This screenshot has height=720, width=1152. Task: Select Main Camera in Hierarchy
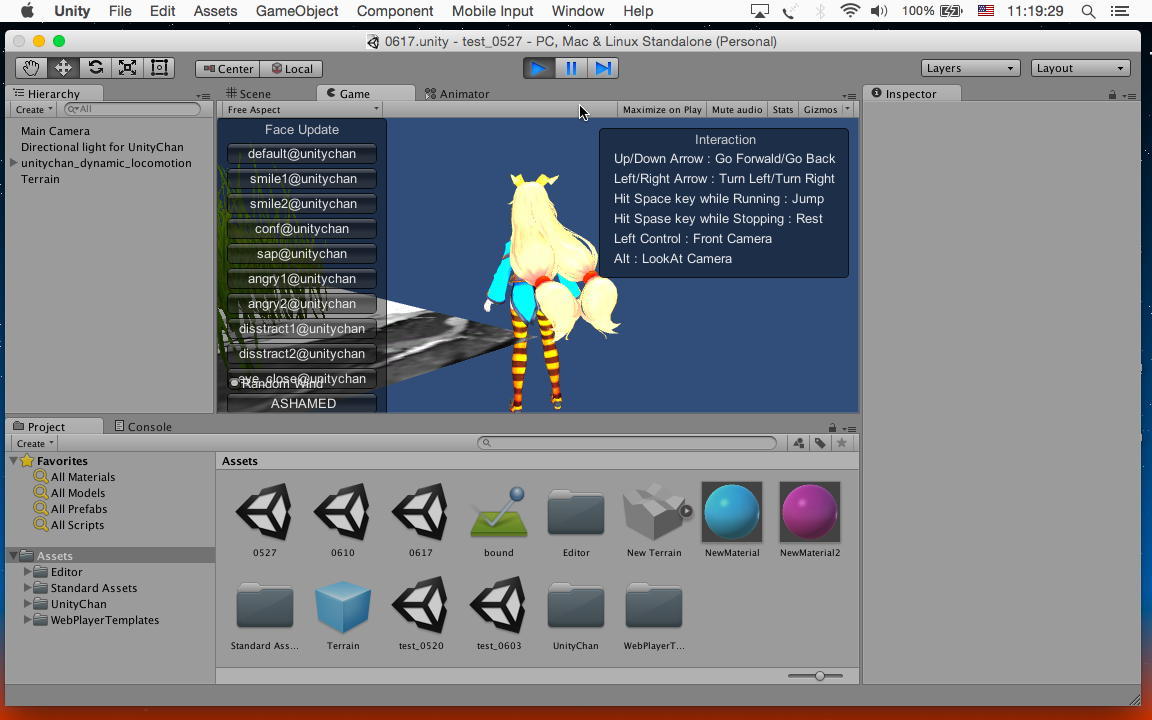(55, 131)
